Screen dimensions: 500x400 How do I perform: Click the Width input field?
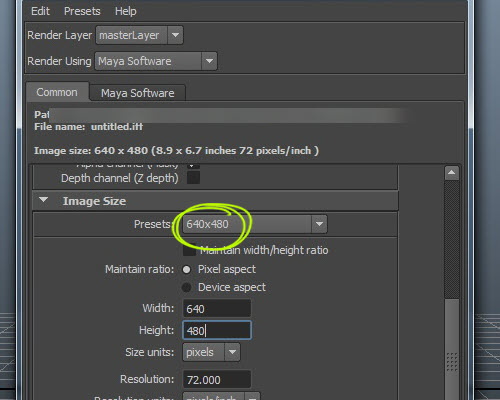(217, 308)
